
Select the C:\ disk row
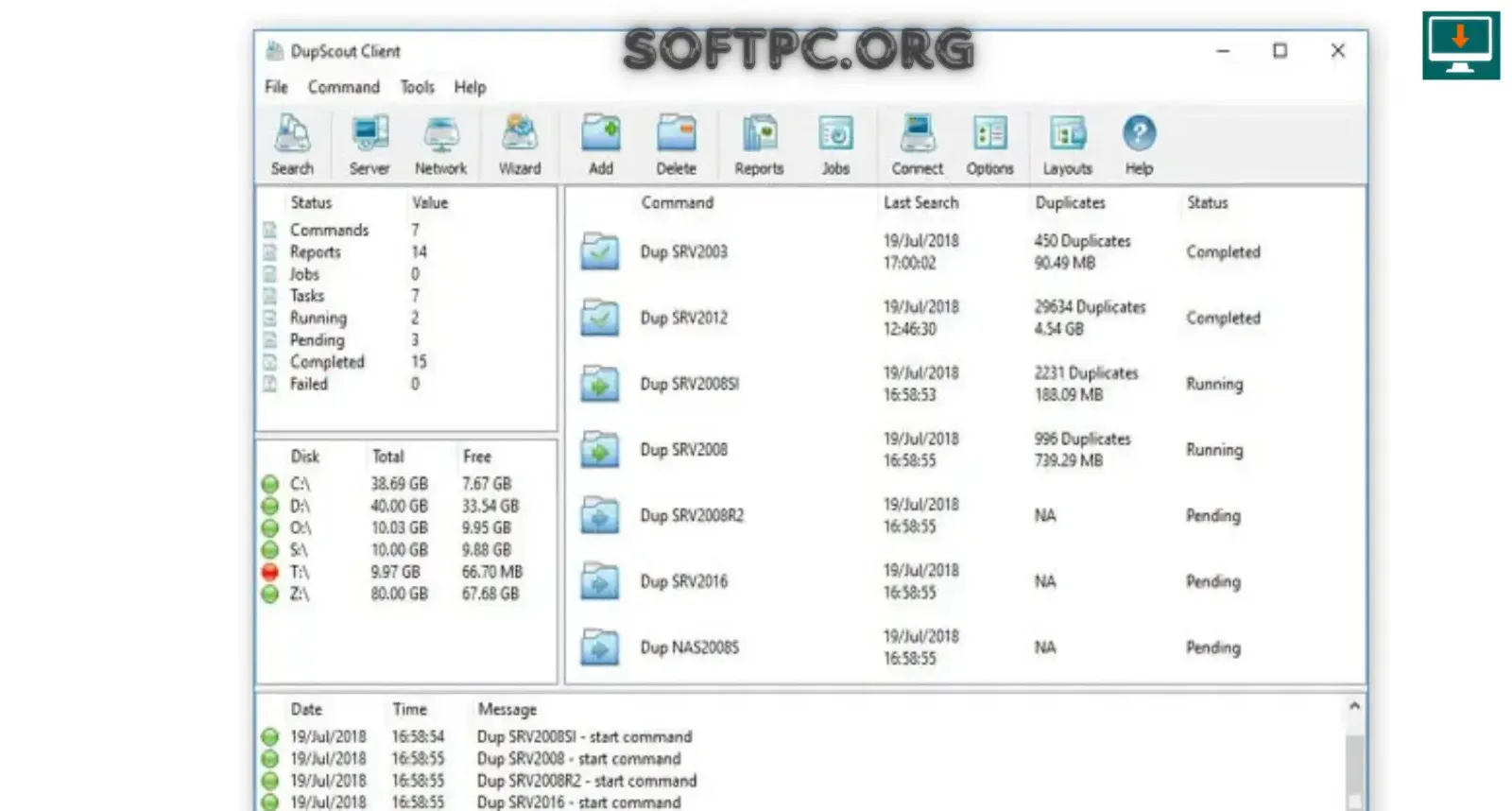(406, 484)
